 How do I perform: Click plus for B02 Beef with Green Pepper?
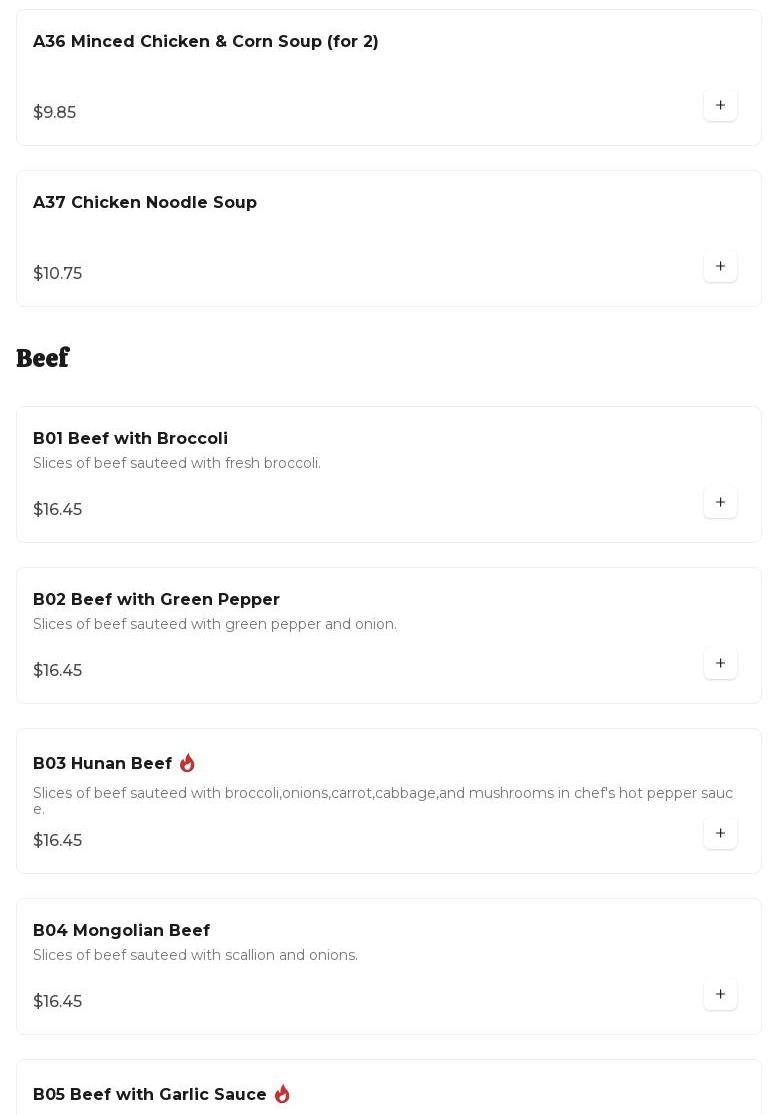[x=720, y=663]
